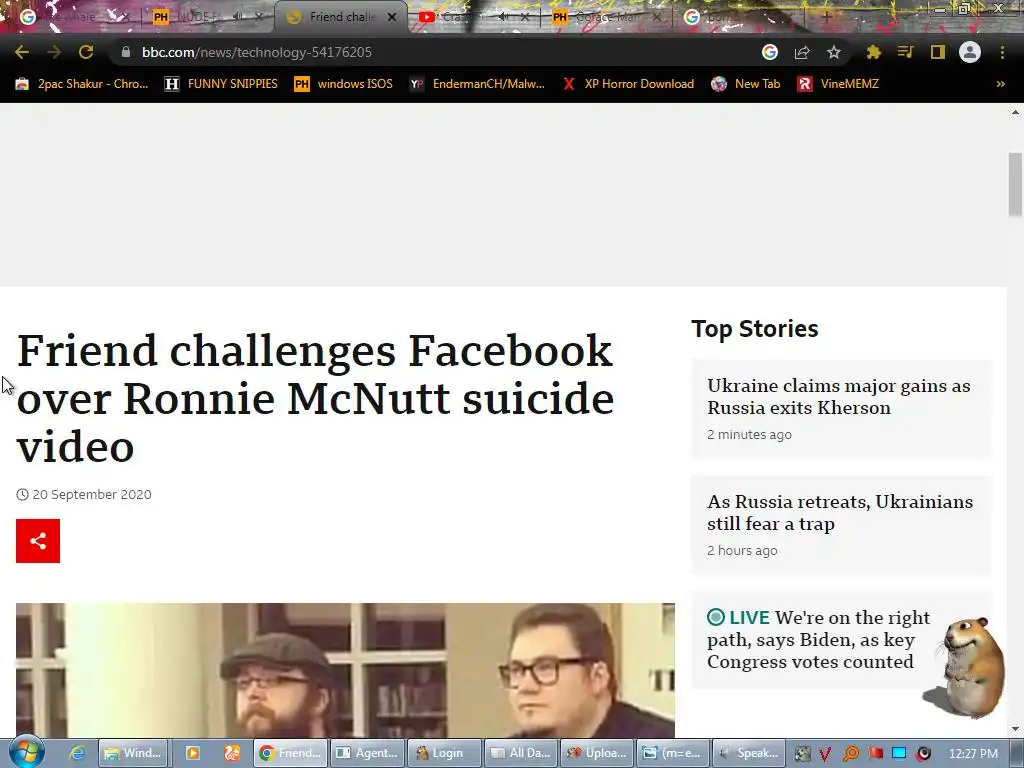Open Chrome's three-dot menu
This screenshot has height=768, width=1024.
pyautogui.click(x=1002, y=52)
